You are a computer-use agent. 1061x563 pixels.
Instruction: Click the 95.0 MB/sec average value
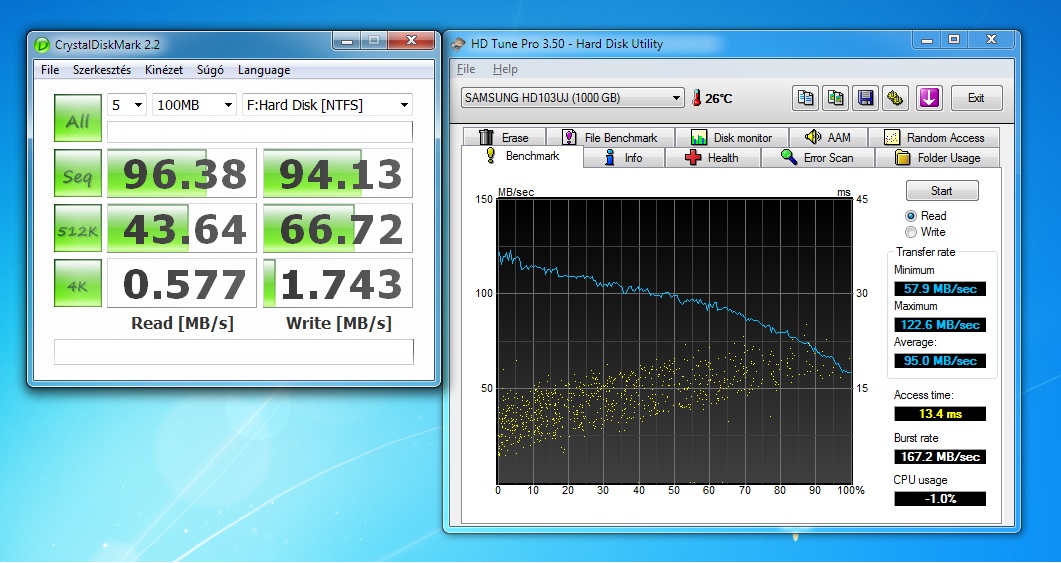point(940,361)
